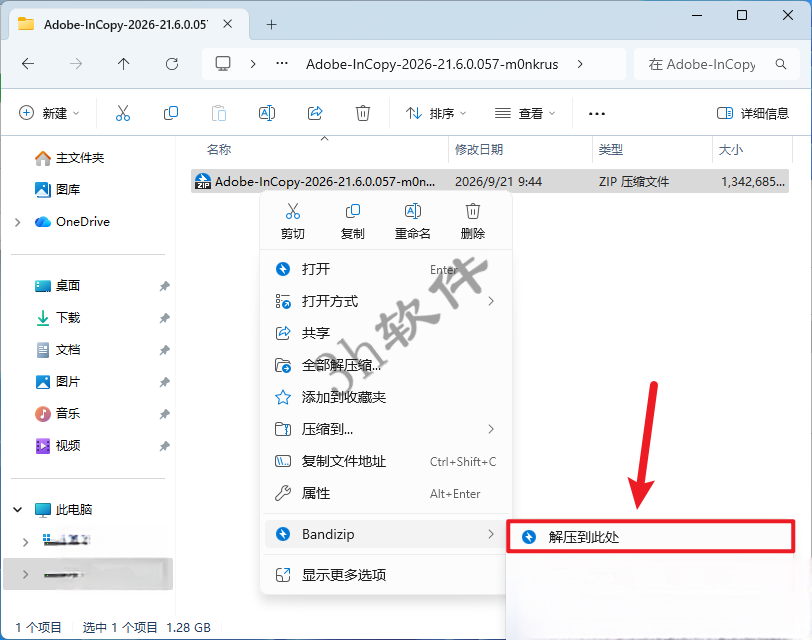Open the Bandizip submenu entry

click(386, 534)
